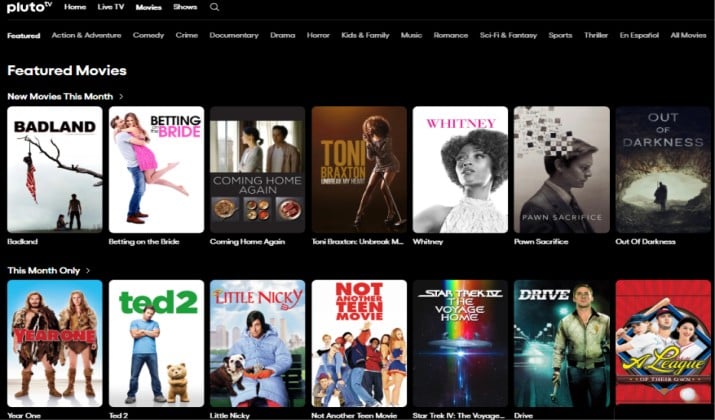Open the Kids & Family category
The height and width of the screenshot is (420, 715).
365,35
